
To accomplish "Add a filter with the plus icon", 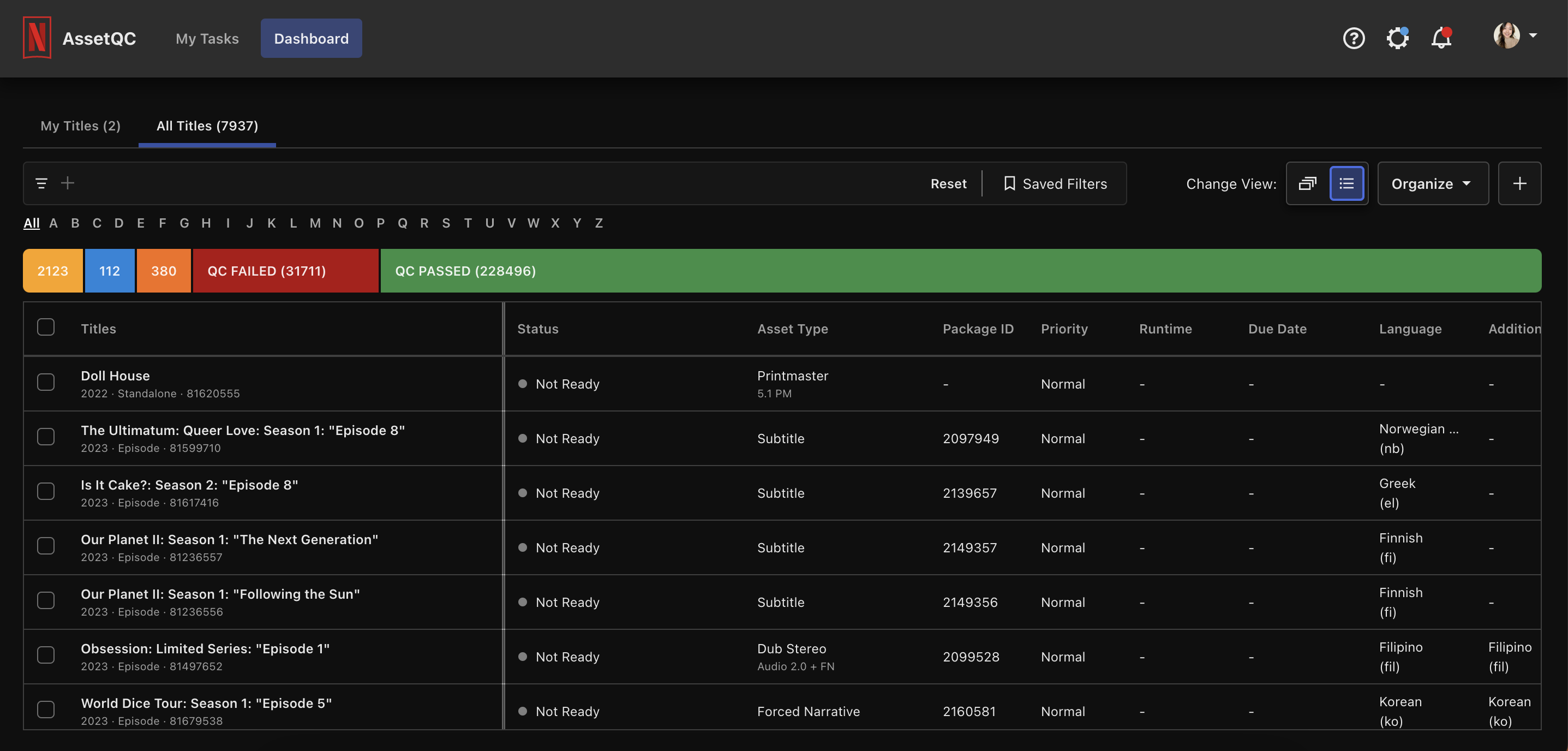I will click(68, 183).
